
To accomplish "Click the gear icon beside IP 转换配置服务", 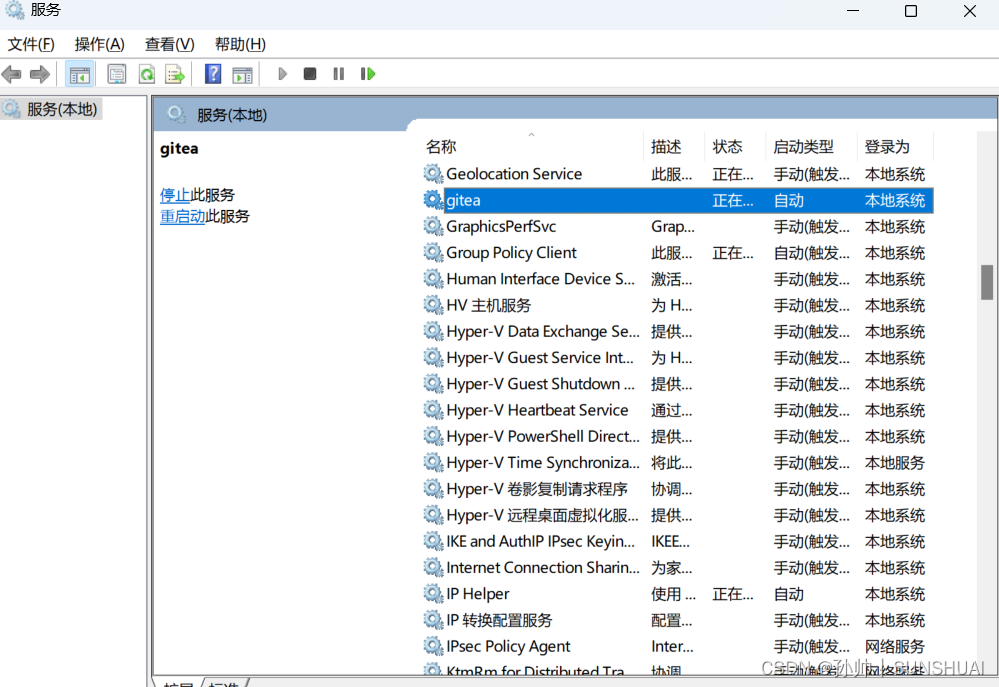I will [x=433, y=619].
